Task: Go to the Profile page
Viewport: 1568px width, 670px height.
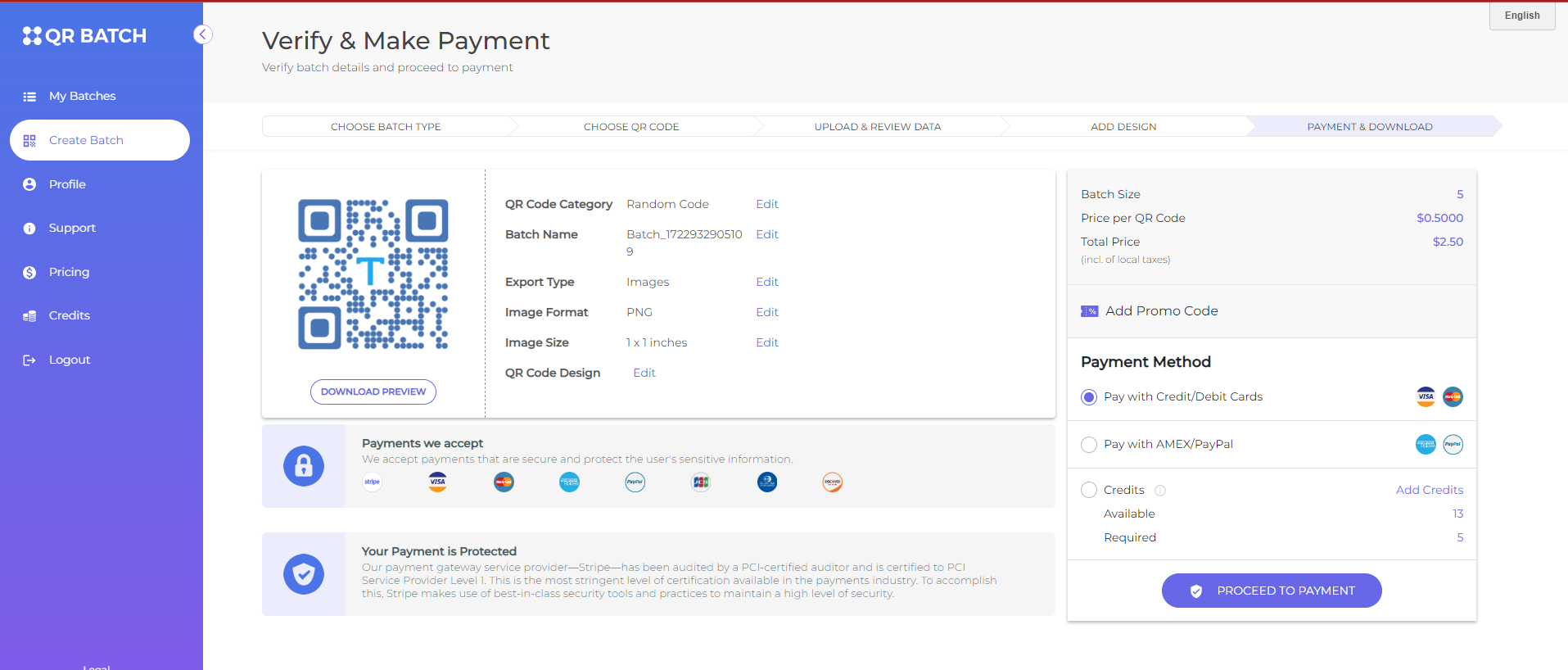Action: (x=67, y=184)
